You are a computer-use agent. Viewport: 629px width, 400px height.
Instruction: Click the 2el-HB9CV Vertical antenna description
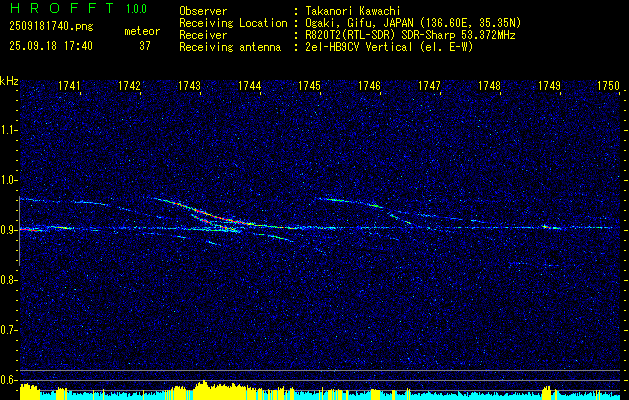(x=389, y=47)
